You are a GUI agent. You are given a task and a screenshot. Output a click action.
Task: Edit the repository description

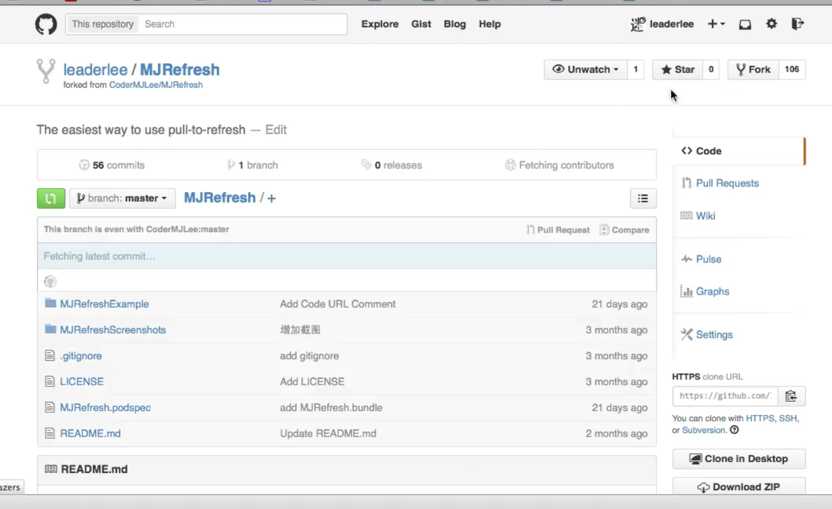pyautogui.click(x=276, y=130)
